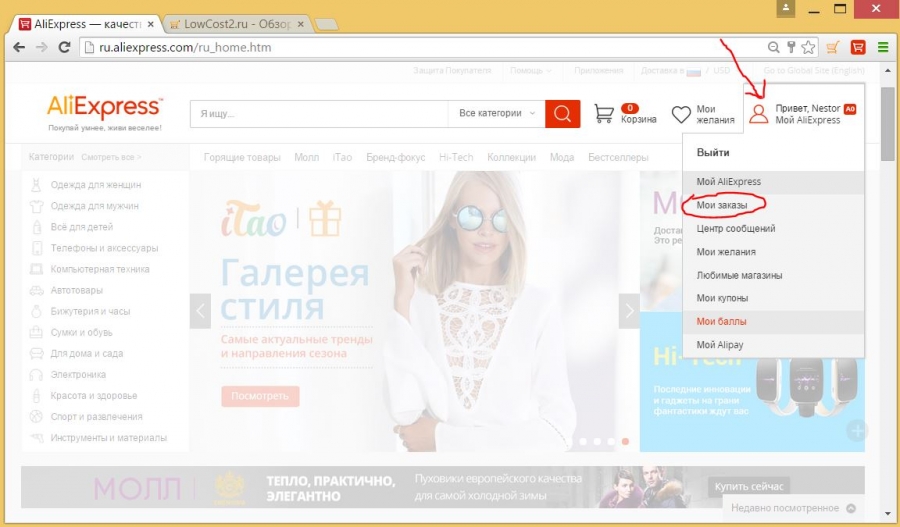Viewport: 900px width, 527px height.
Task: Click the heart wishlist icon
Action: (681, 114)
